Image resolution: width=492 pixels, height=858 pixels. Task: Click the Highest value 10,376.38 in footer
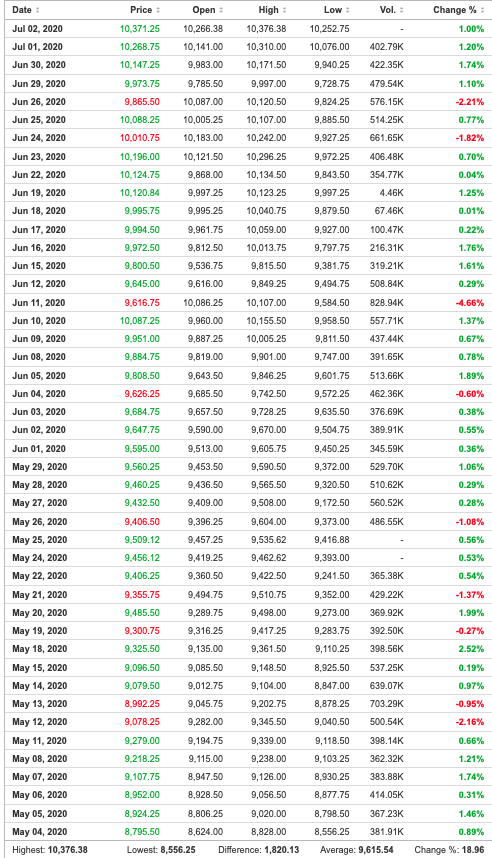pyautogui.click(x=68, y=850)
